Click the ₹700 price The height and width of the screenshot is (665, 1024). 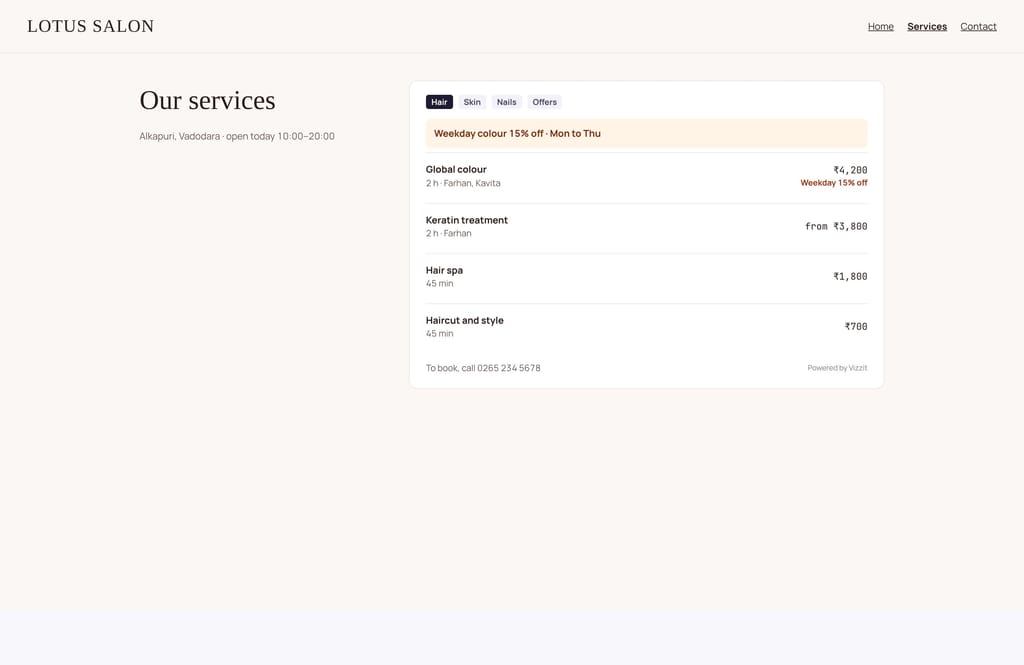click(x=856, y=327)
